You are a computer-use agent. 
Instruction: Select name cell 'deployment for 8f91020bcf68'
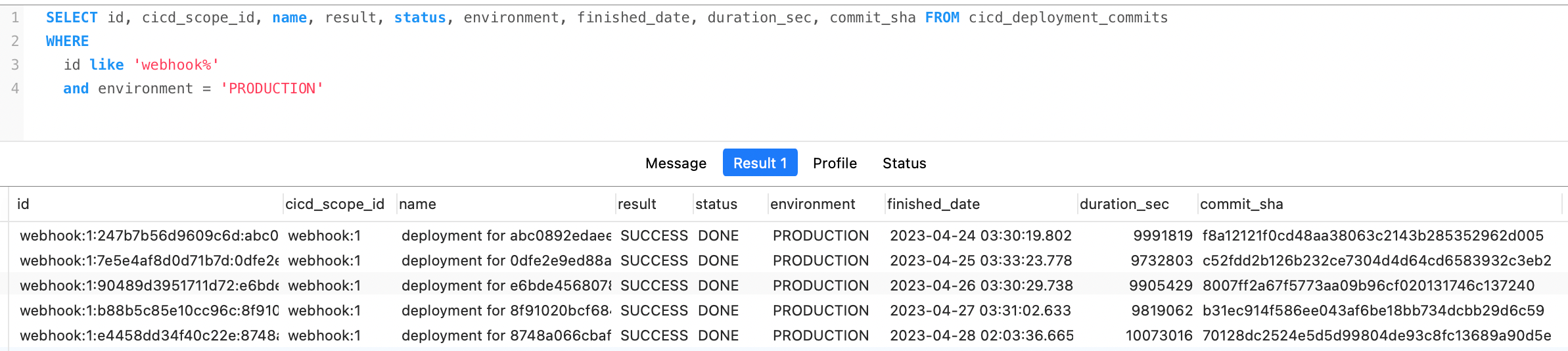[505, 311]
